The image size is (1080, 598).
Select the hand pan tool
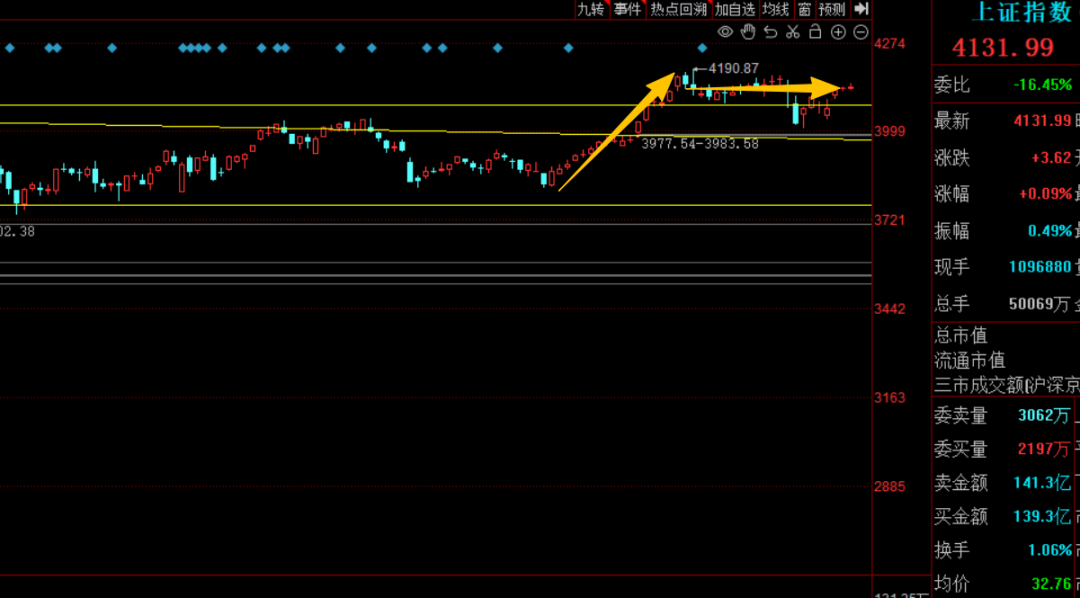pos(748,31)
